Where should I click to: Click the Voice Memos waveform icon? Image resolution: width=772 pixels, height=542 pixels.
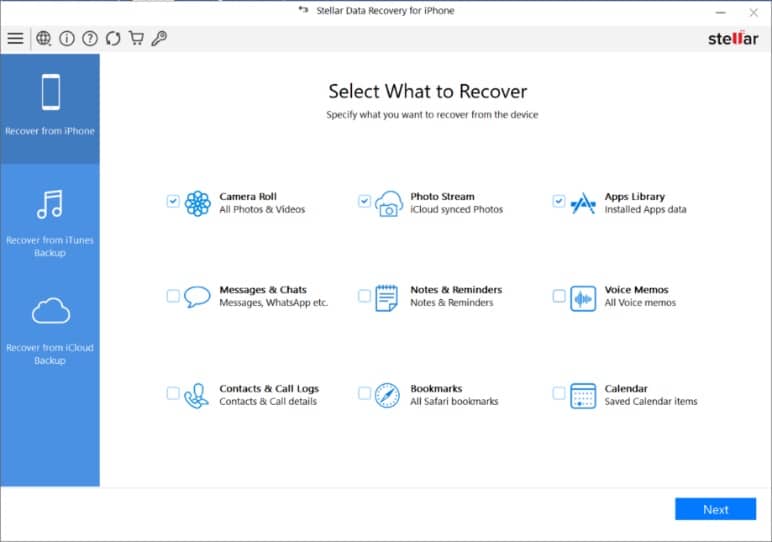pyautogui.click(x=583, y=298)
